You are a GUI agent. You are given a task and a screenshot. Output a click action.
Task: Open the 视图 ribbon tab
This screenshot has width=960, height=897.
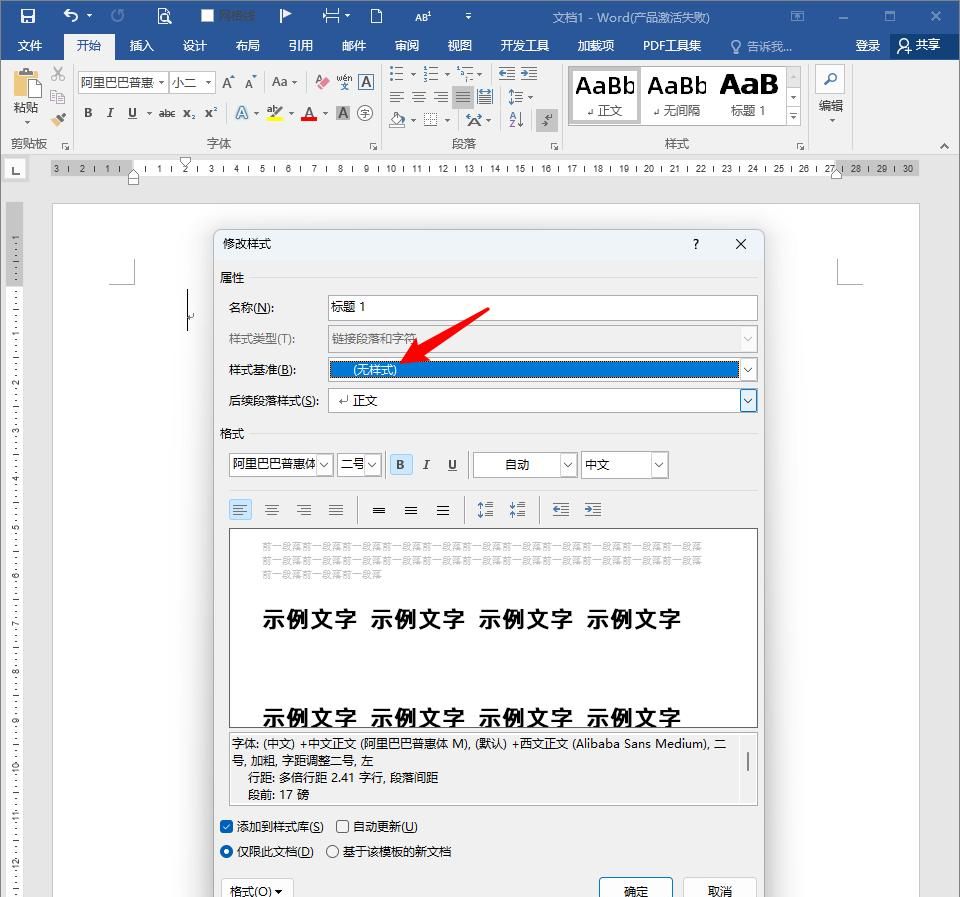pos(460,45)
